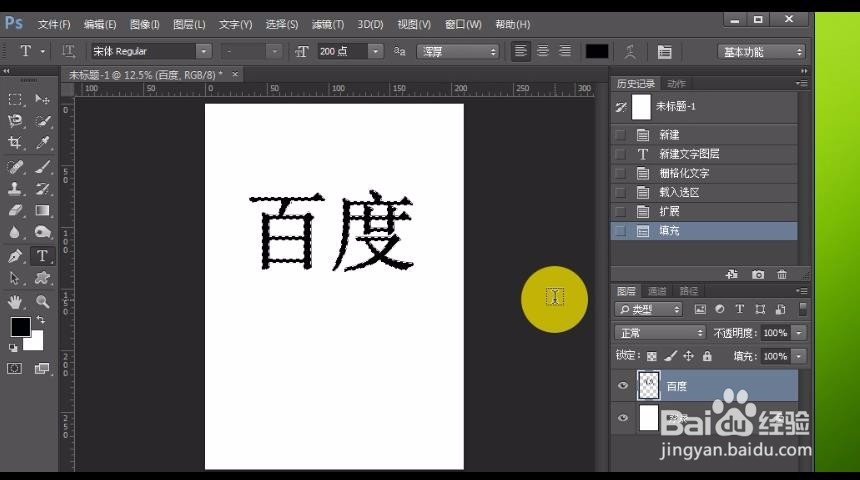Select the Eraser tool
Image resolution: width=860 pixels, height=480 pixels.
(x=15, y=211)
